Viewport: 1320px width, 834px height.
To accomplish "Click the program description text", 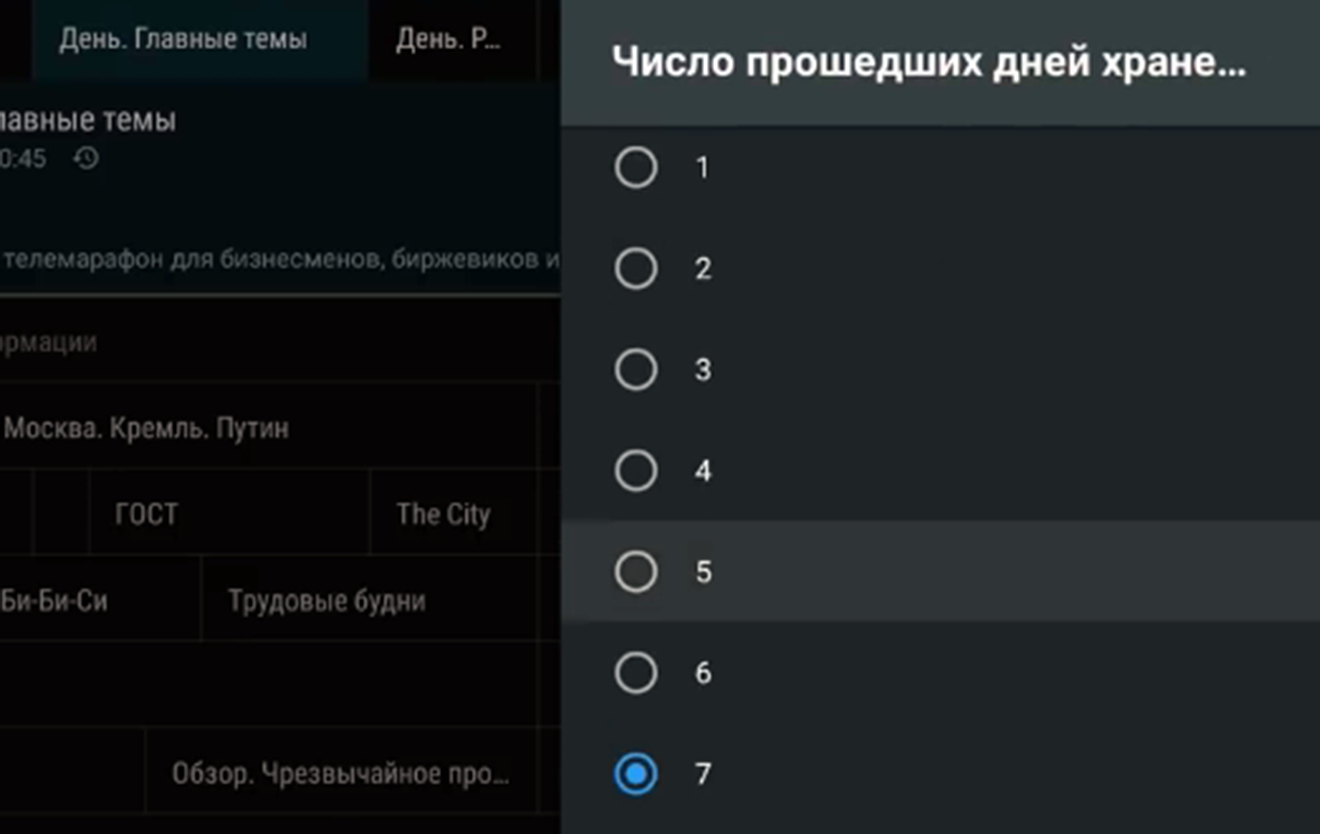I will coord(280,259).
